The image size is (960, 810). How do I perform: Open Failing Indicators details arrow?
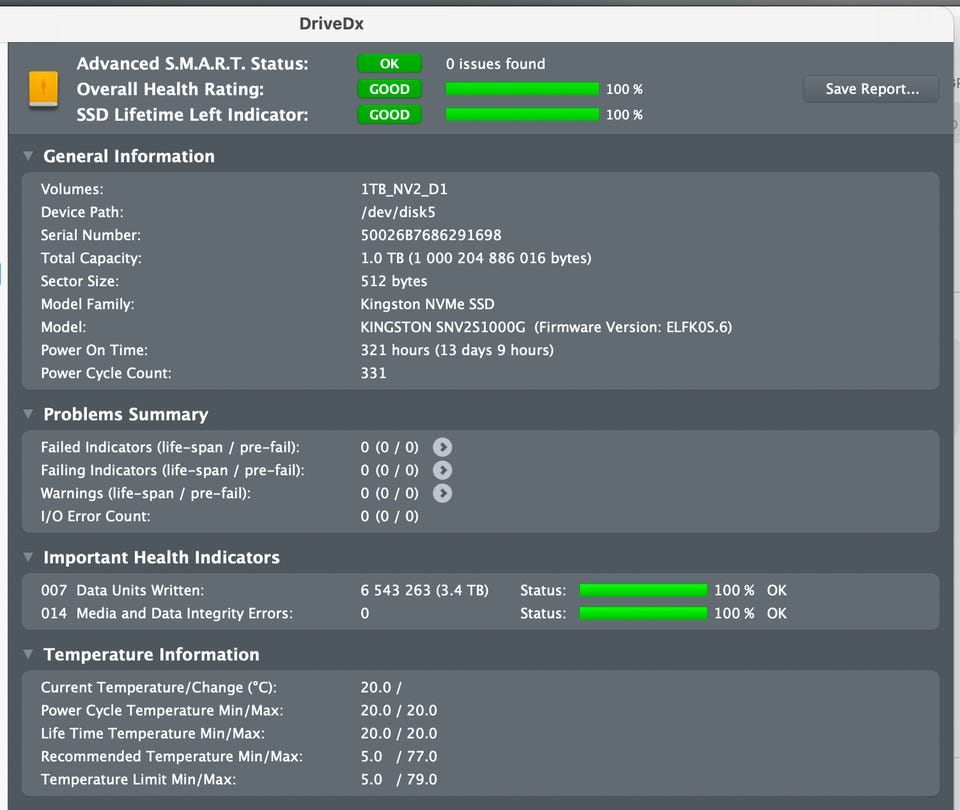pyautogui.click(x=442, y=470)
